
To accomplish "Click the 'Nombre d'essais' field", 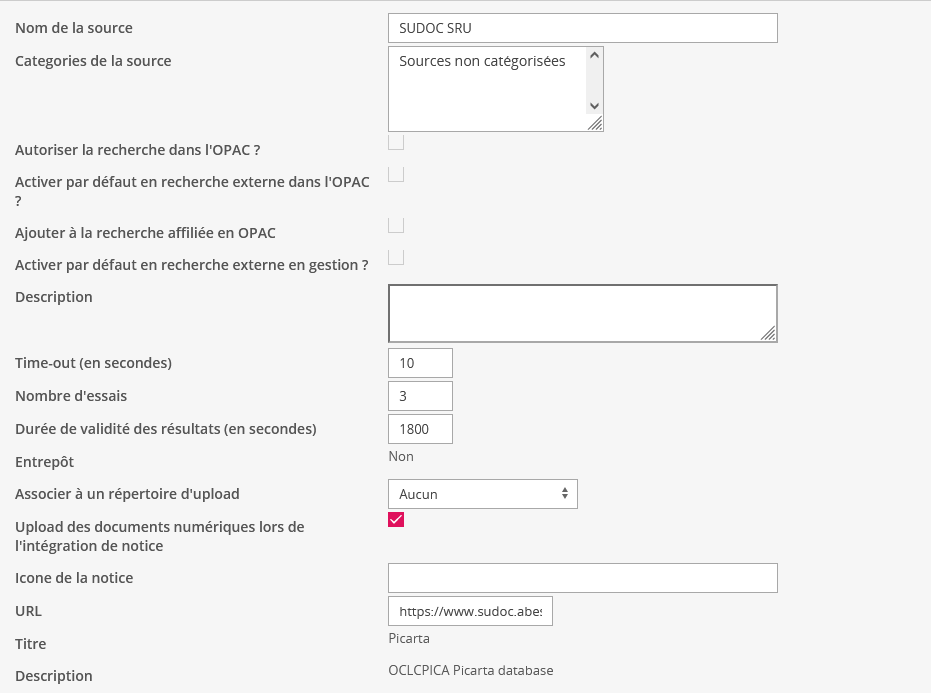I will click(420, 396).
